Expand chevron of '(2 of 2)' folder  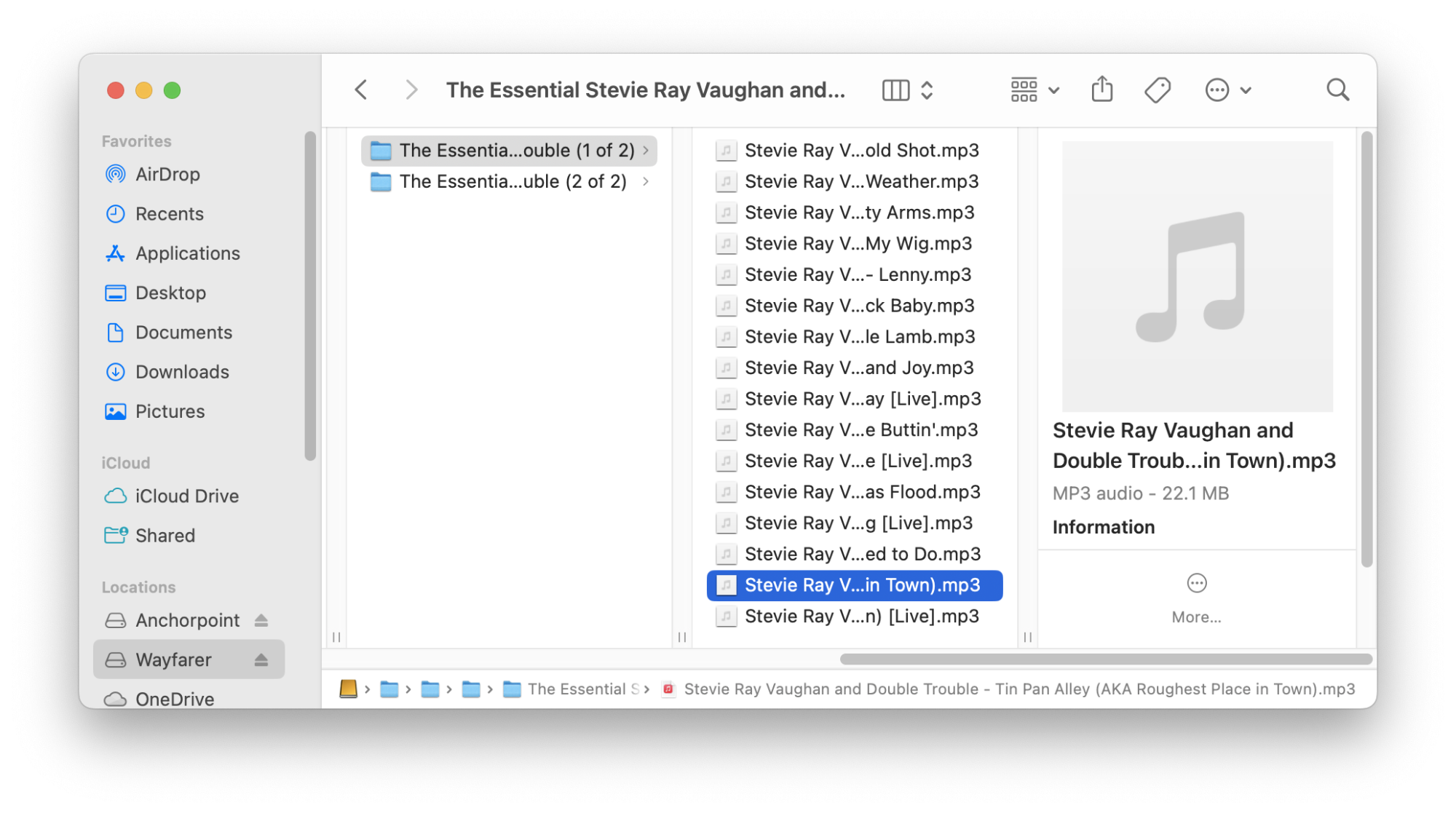646,181
